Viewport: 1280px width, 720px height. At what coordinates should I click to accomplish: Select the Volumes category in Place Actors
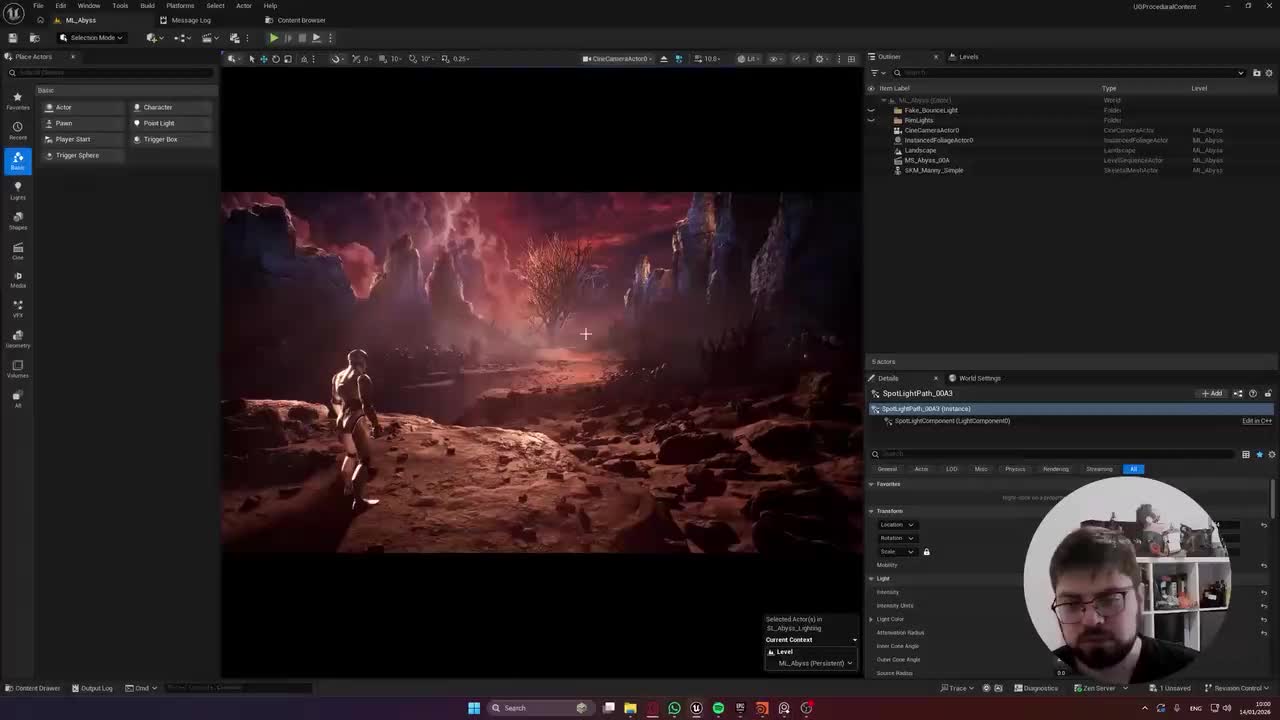[x=17, y=369]
